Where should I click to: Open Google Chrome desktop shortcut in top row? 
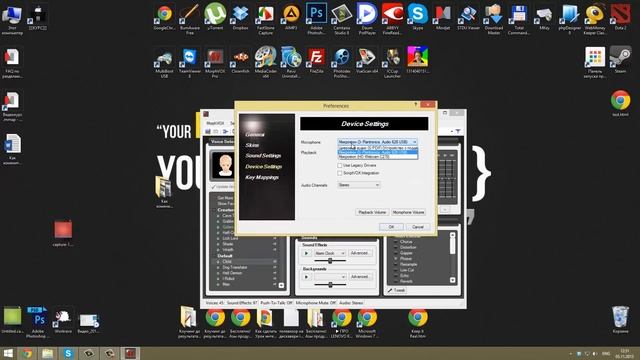(x=164, y=17)
